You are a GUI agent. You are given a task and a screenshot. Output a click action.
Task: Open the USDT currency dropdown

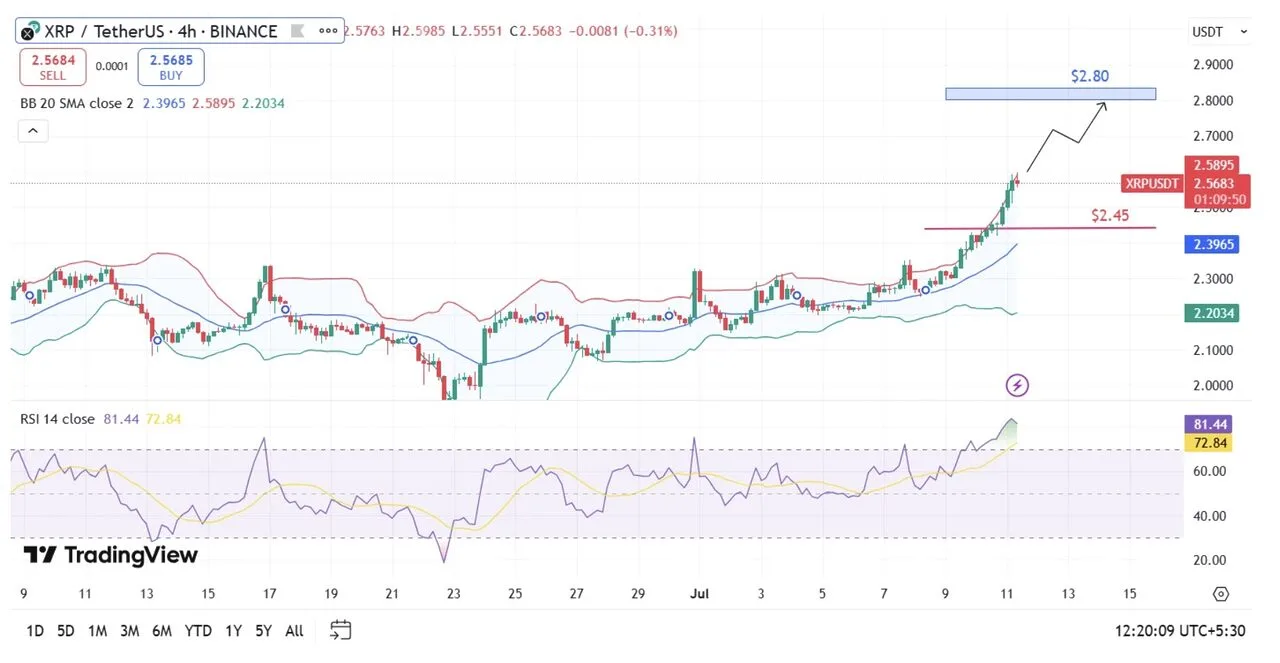1219,32
